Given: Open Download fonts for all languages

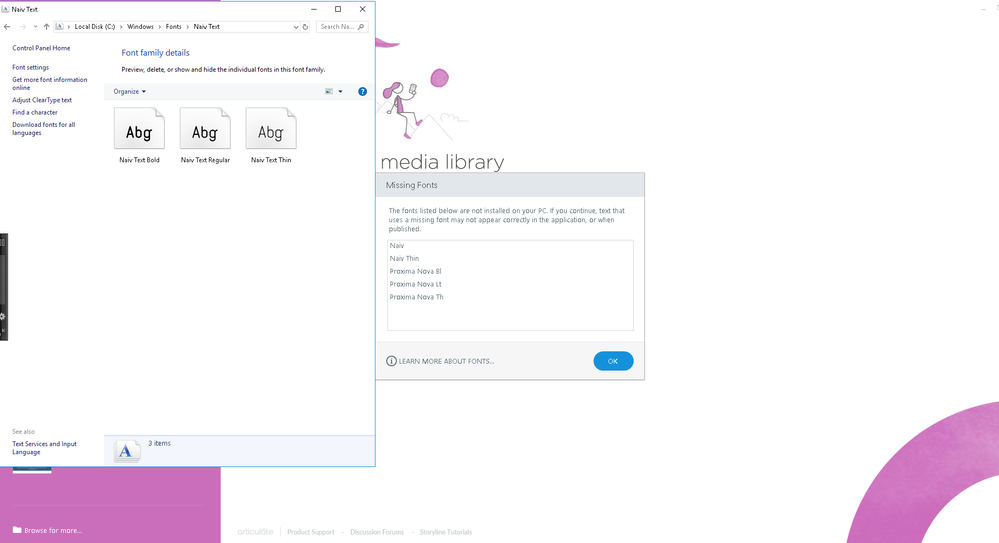Looking at the screenshot, I should pos(43,129).
